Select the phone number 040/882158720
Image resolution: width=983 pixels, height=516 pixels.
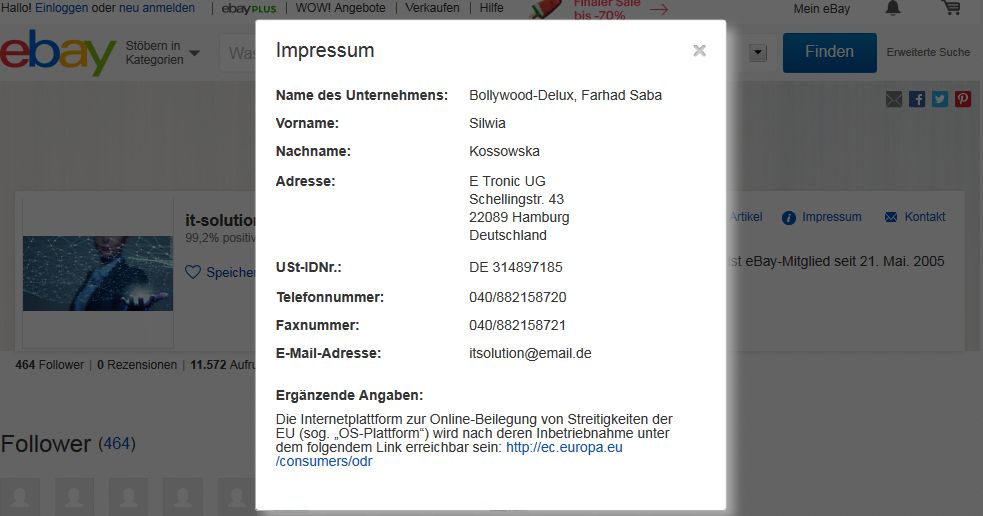517,297
